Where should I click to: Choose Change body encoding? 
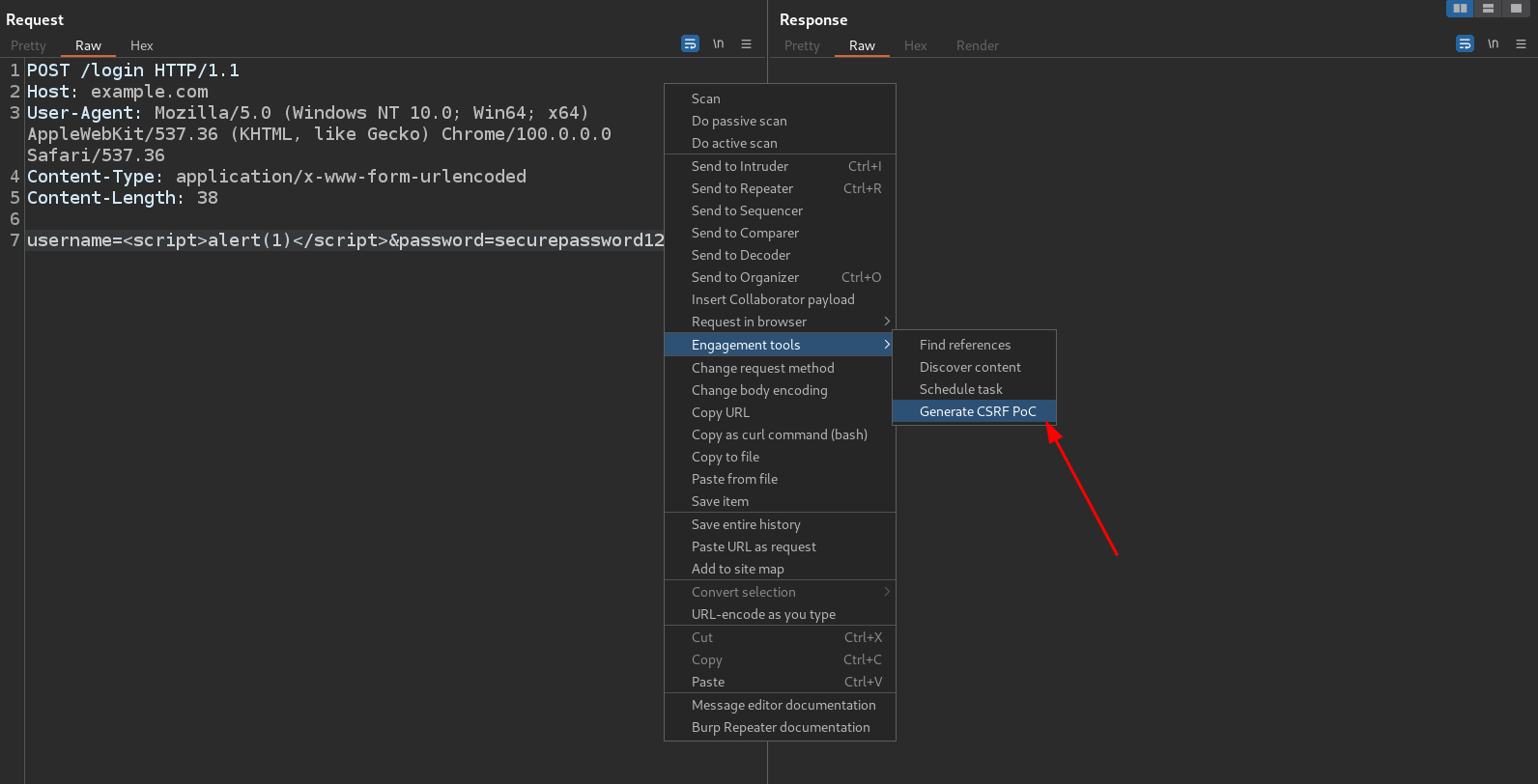(x=780, y=390)
